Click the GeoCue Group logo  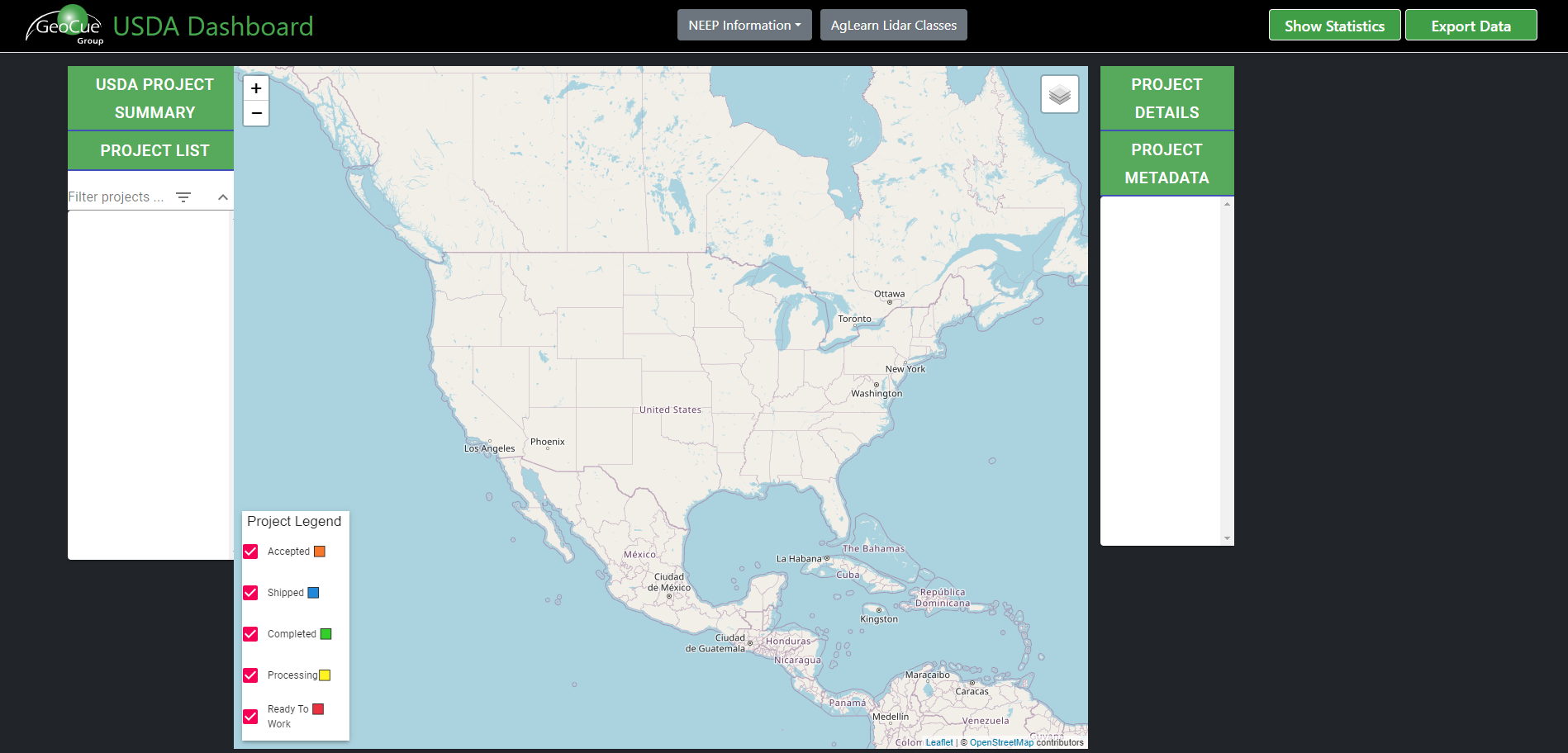point(63,24)
